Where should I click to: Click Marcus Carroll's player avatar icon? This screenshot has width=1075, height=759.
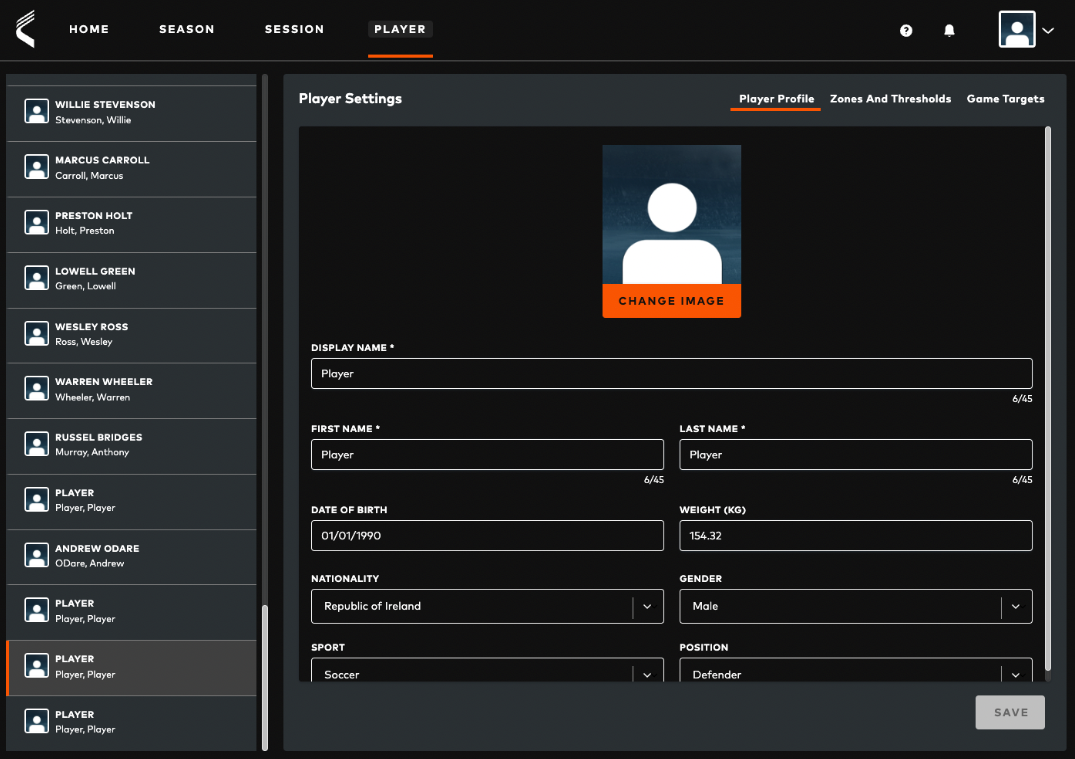[x=37, y=166]
